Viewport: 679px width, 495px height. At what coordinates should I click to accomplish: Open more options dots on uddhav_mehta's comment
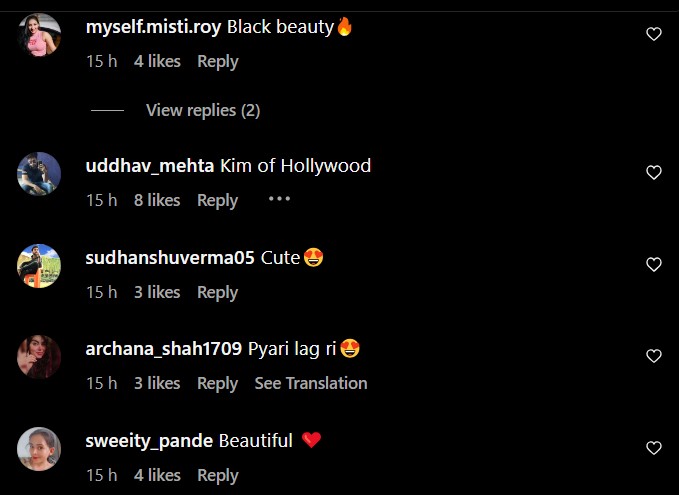[279, 199]
